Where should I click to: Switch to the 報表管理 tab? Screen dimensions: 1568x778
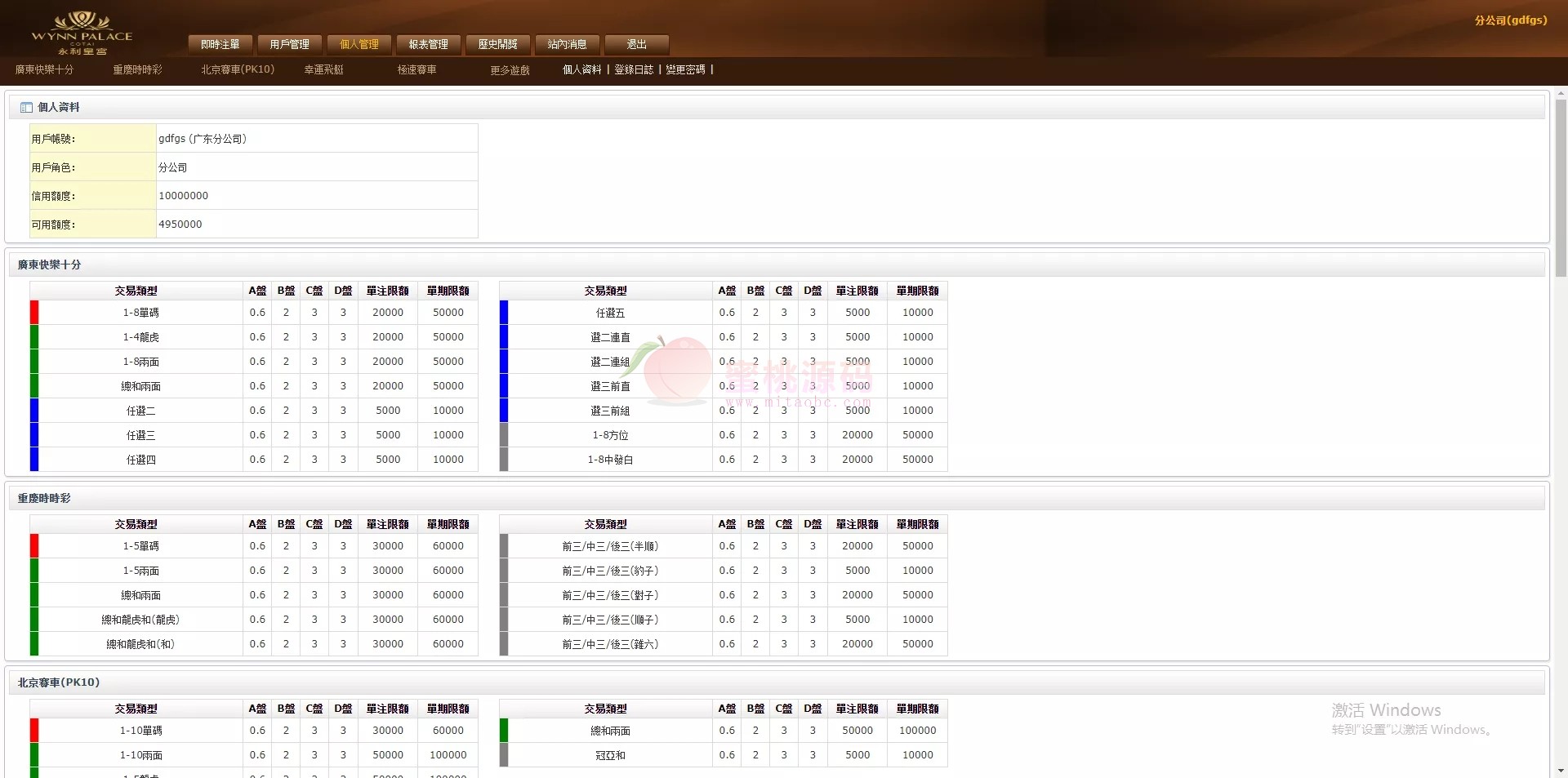click(429, 44)
